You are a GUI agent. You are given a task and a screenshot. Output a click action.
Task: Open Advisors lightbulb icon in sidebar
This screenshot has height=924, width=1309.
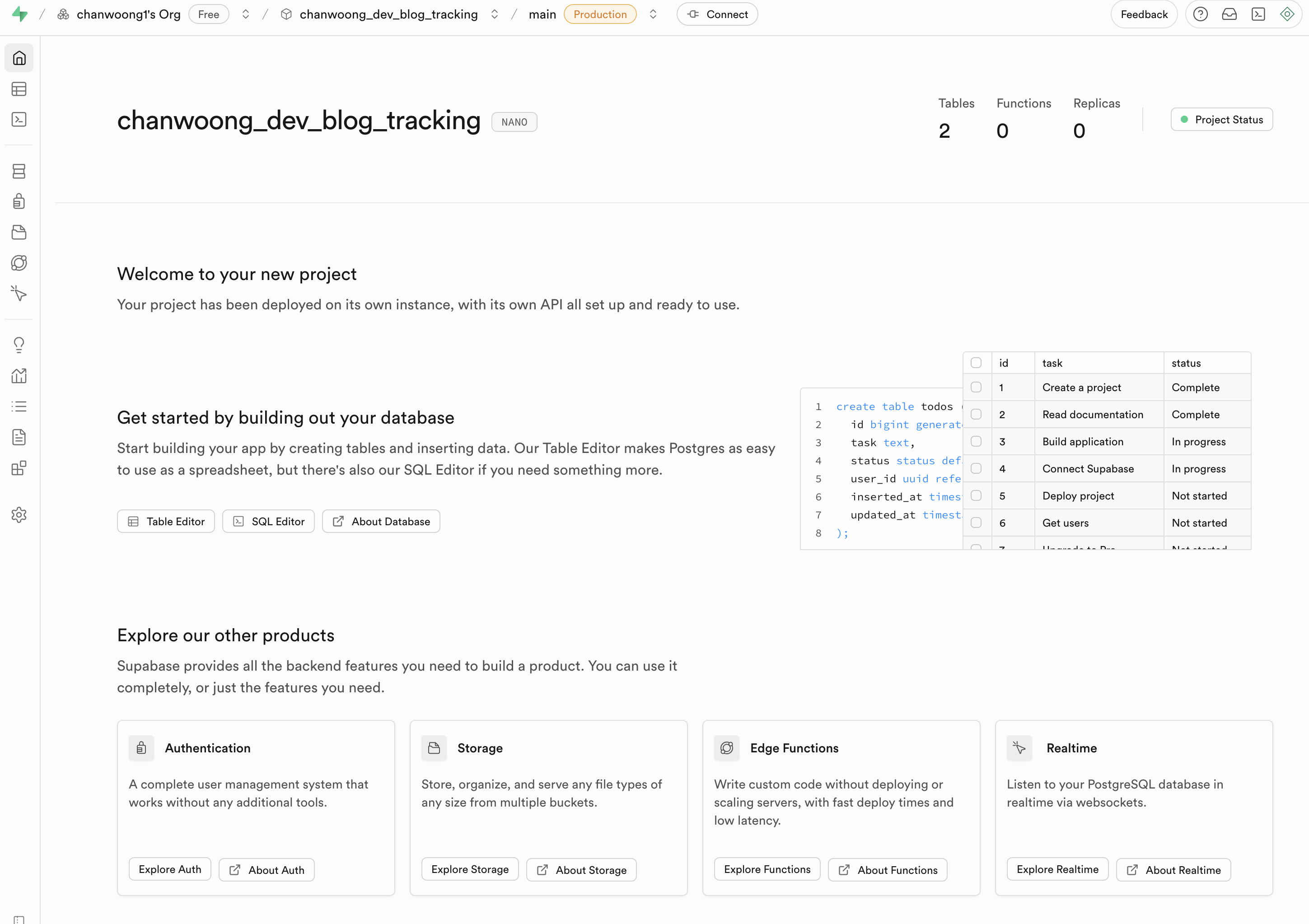coord(19,345)
